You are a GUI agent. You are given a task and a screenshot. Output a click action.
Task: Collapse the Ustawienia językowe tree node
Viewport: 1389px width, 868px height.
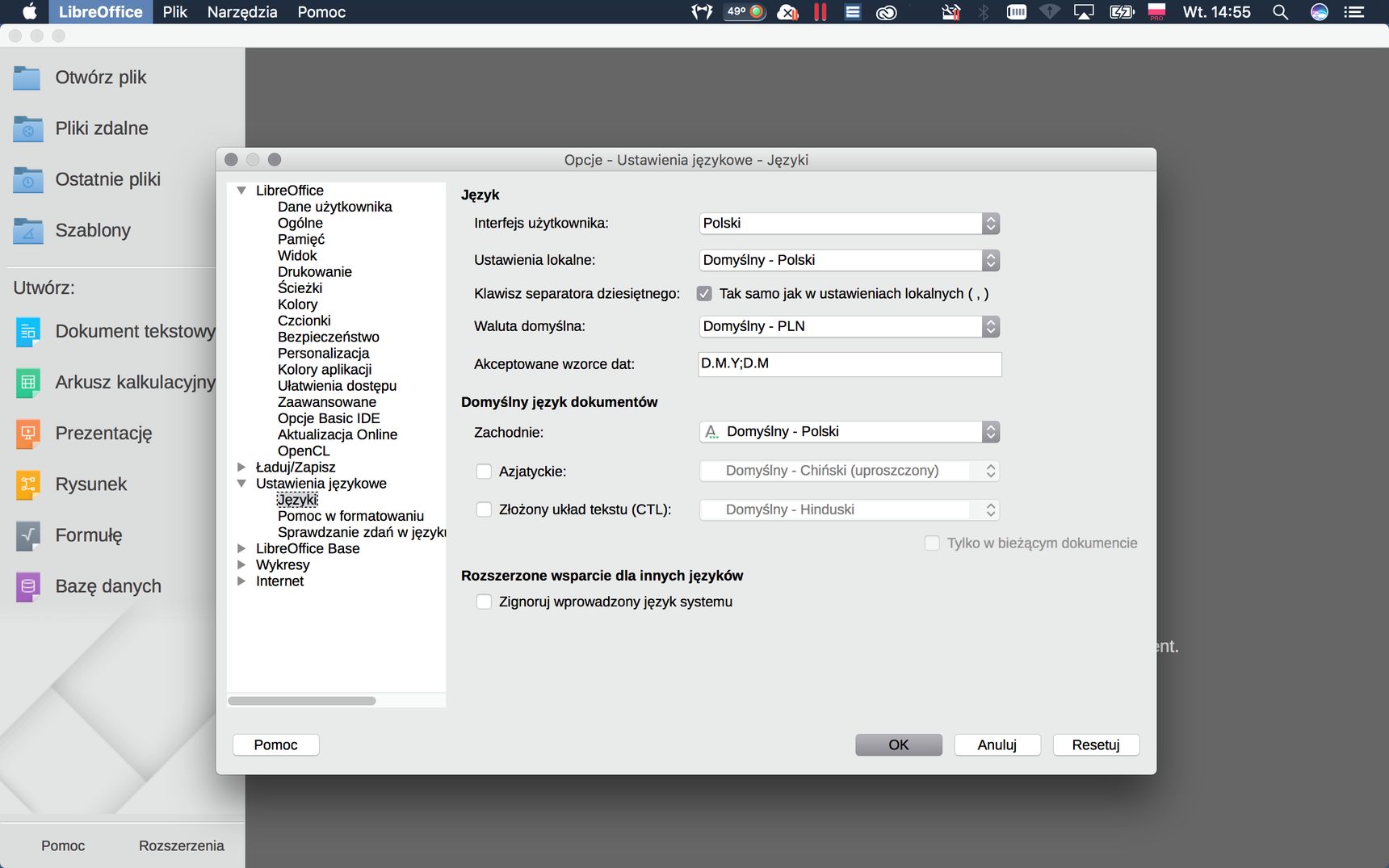[241, 484]
